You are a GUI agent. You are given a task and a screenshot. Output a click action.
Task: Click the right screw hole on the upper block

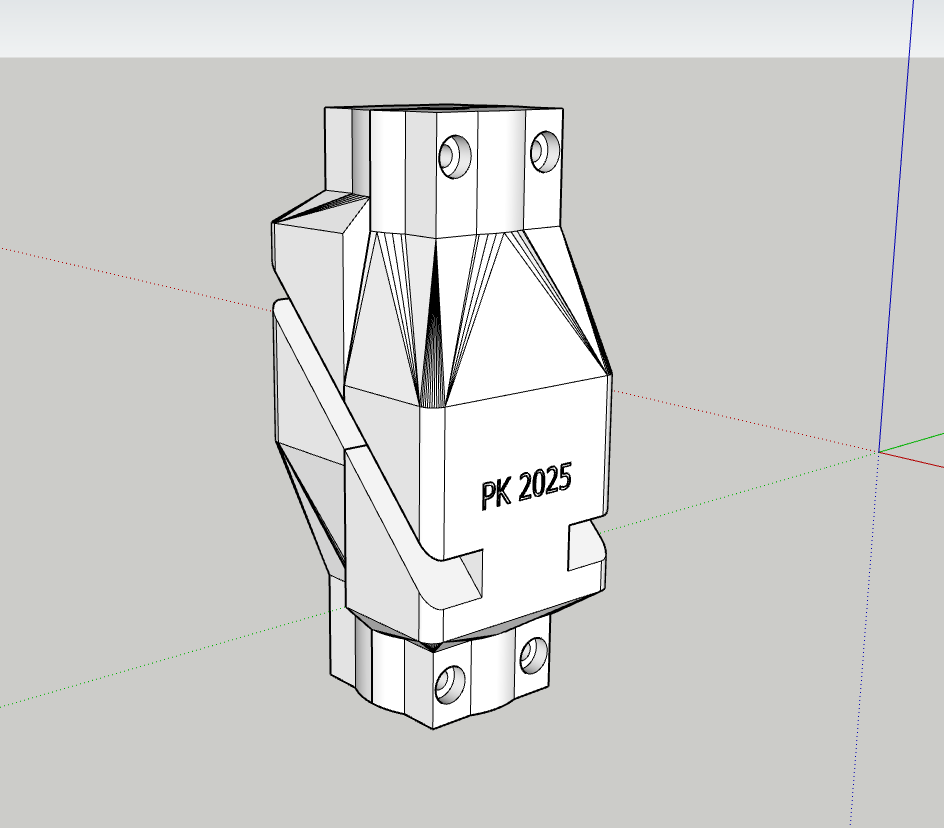click(x=545, y=151)
